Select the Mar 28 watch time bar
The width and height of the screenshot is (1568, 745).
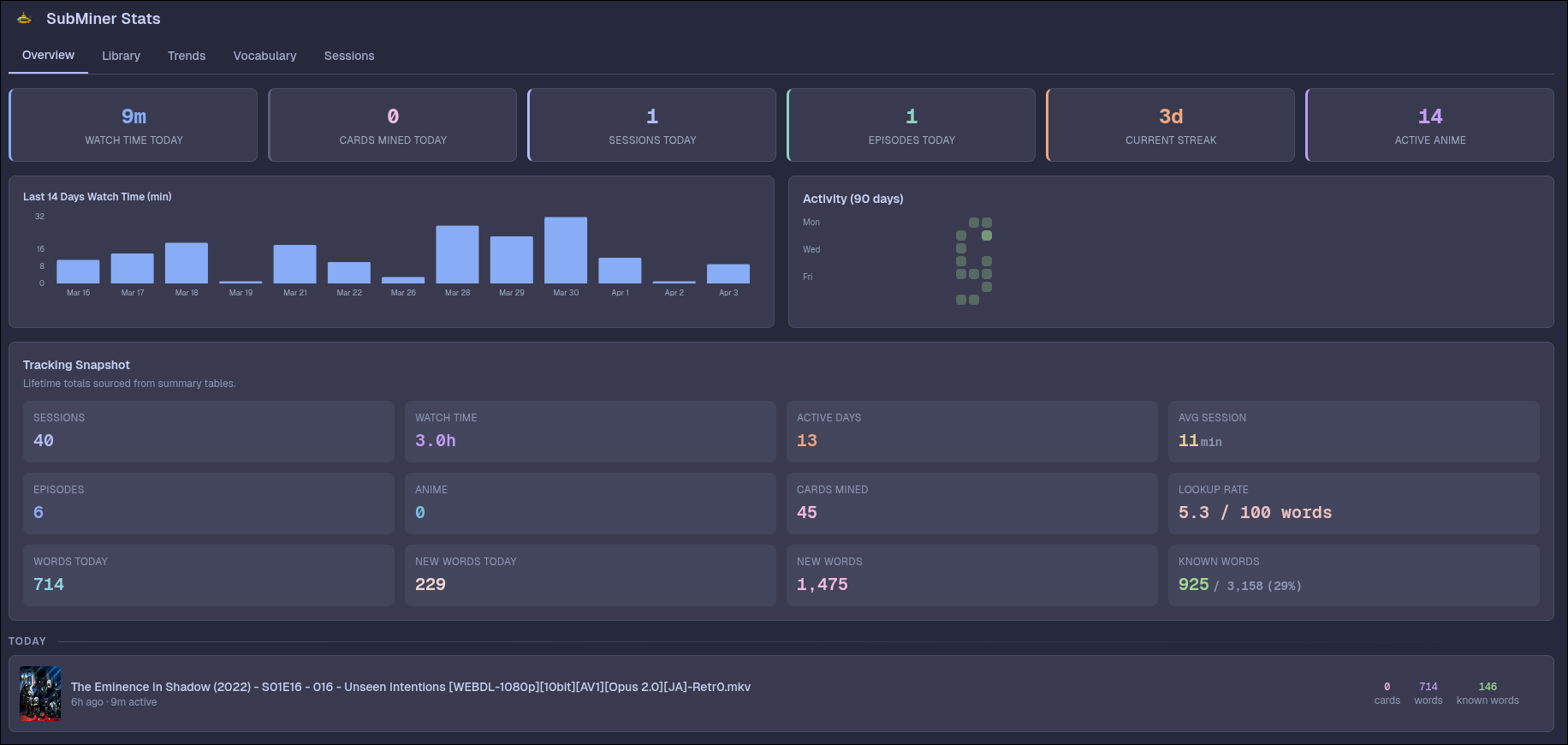pos(457,254)
